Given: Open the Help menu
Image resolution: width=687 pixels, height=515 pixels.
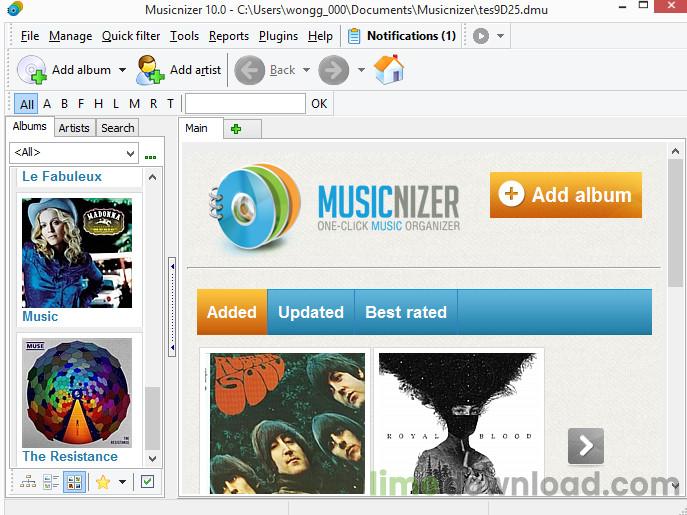Looking at the screenshot, I should 320,36.
